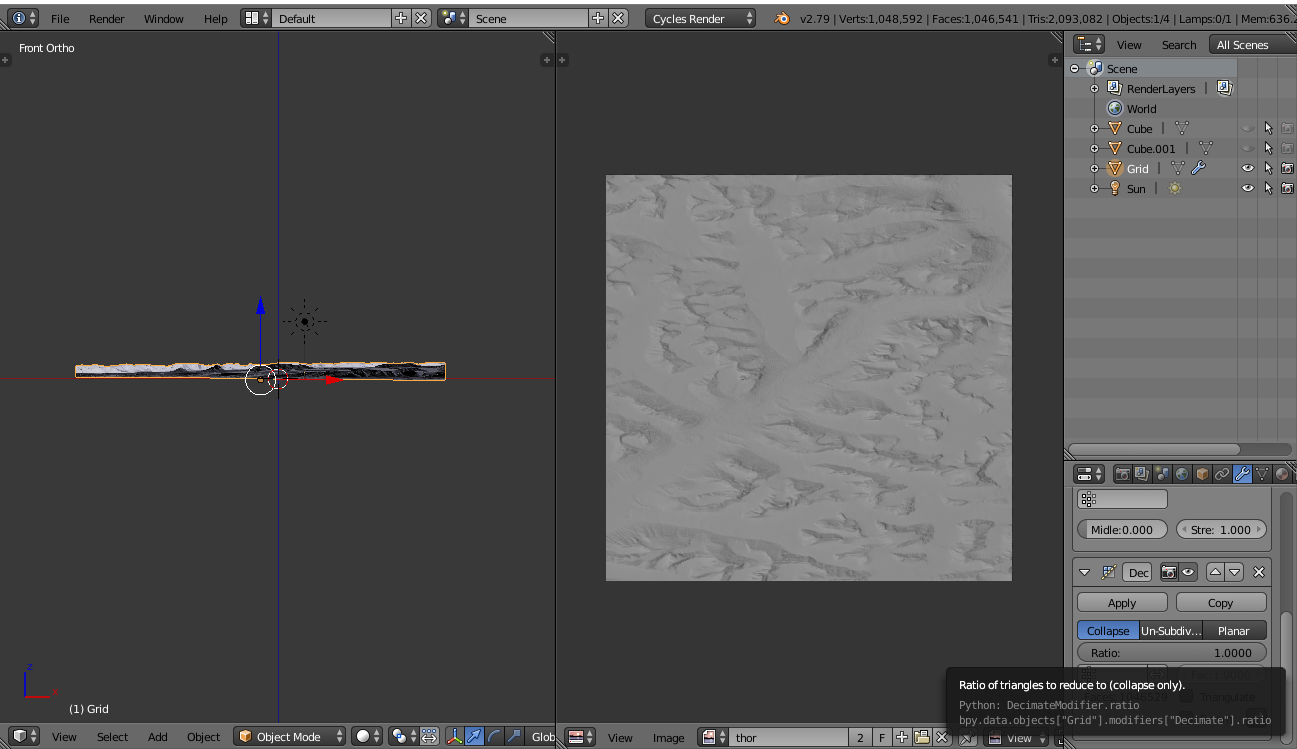The image size is (1297, 749).
Task: Click Apply on the Decimate modifier
Action: point(1122,602)
